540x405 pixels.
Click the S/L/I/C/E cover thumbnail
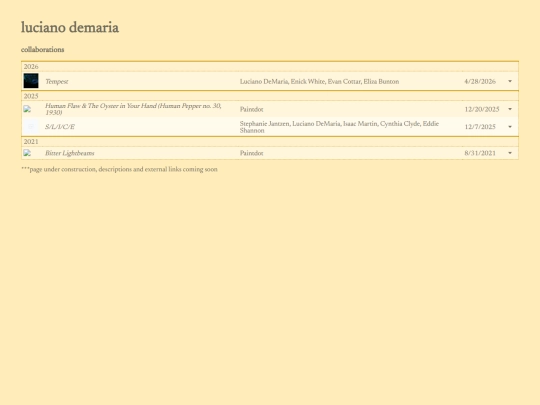pyautogui.click(x=31, y=127)
